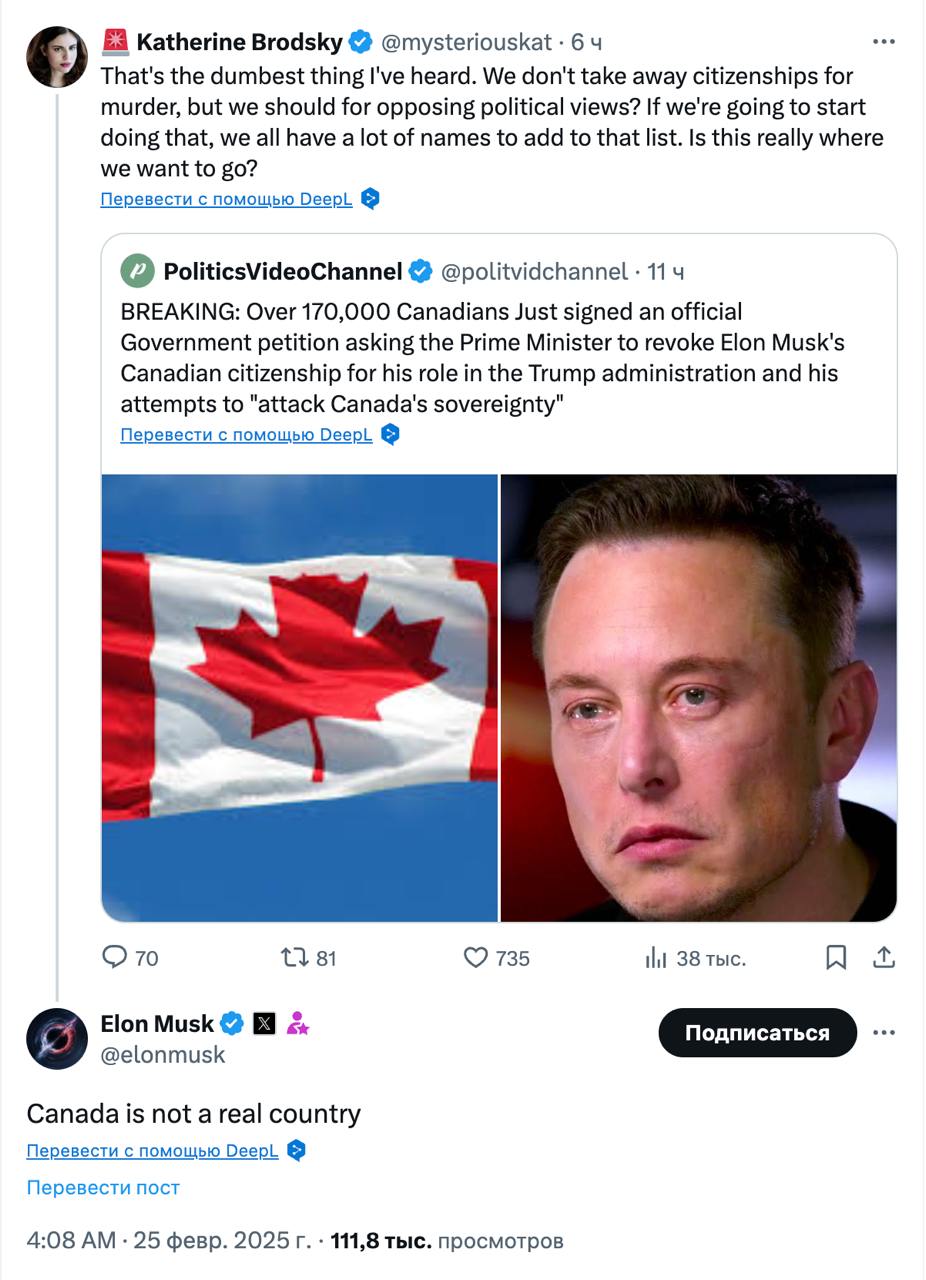Open view analytics bar chart icon
The image size is (926, 1280).
[656, 958]
